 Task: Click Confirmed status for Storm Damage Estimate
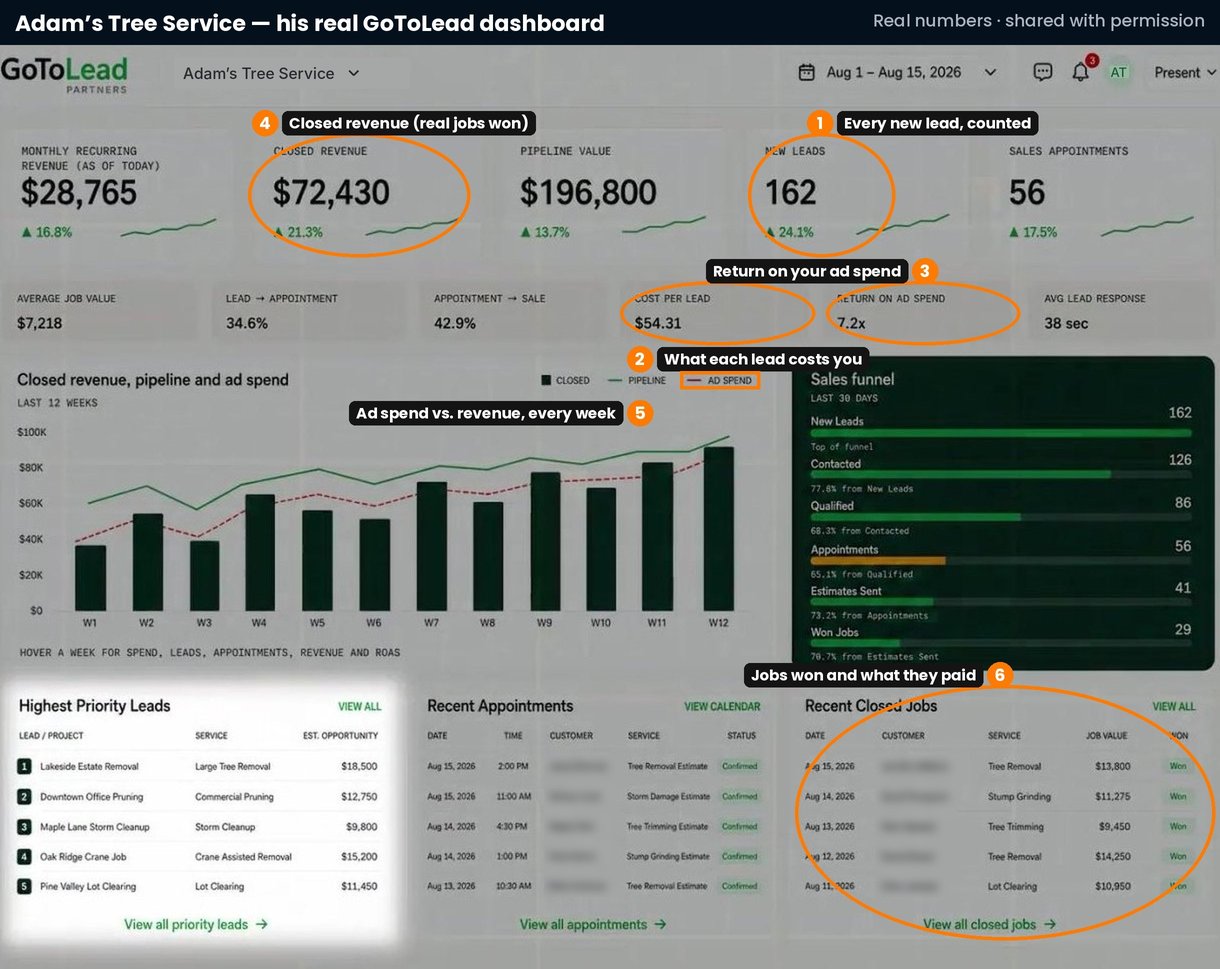click(740, 797)
